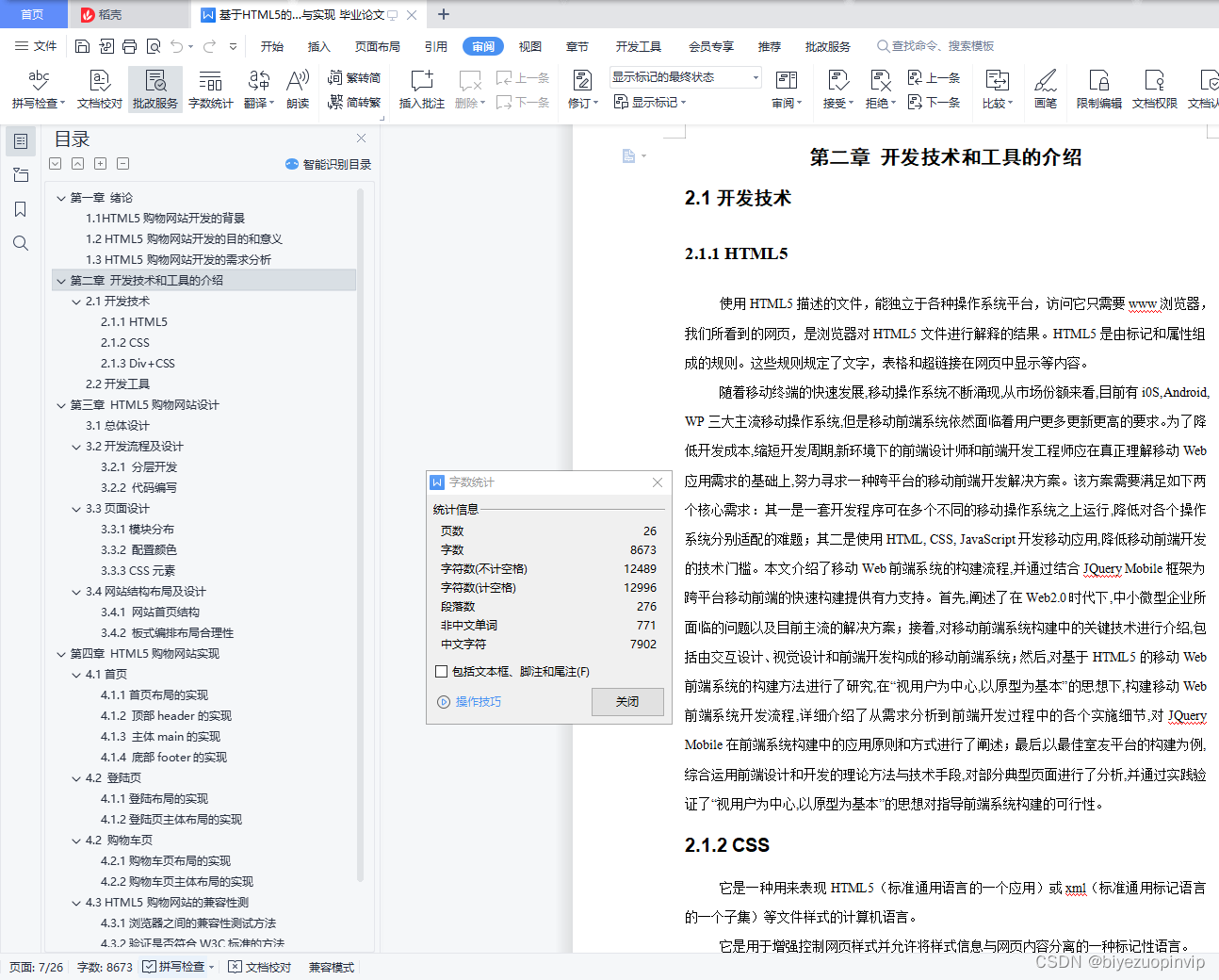Click 页面: 7/26 in status bar

tap(37, 967)
